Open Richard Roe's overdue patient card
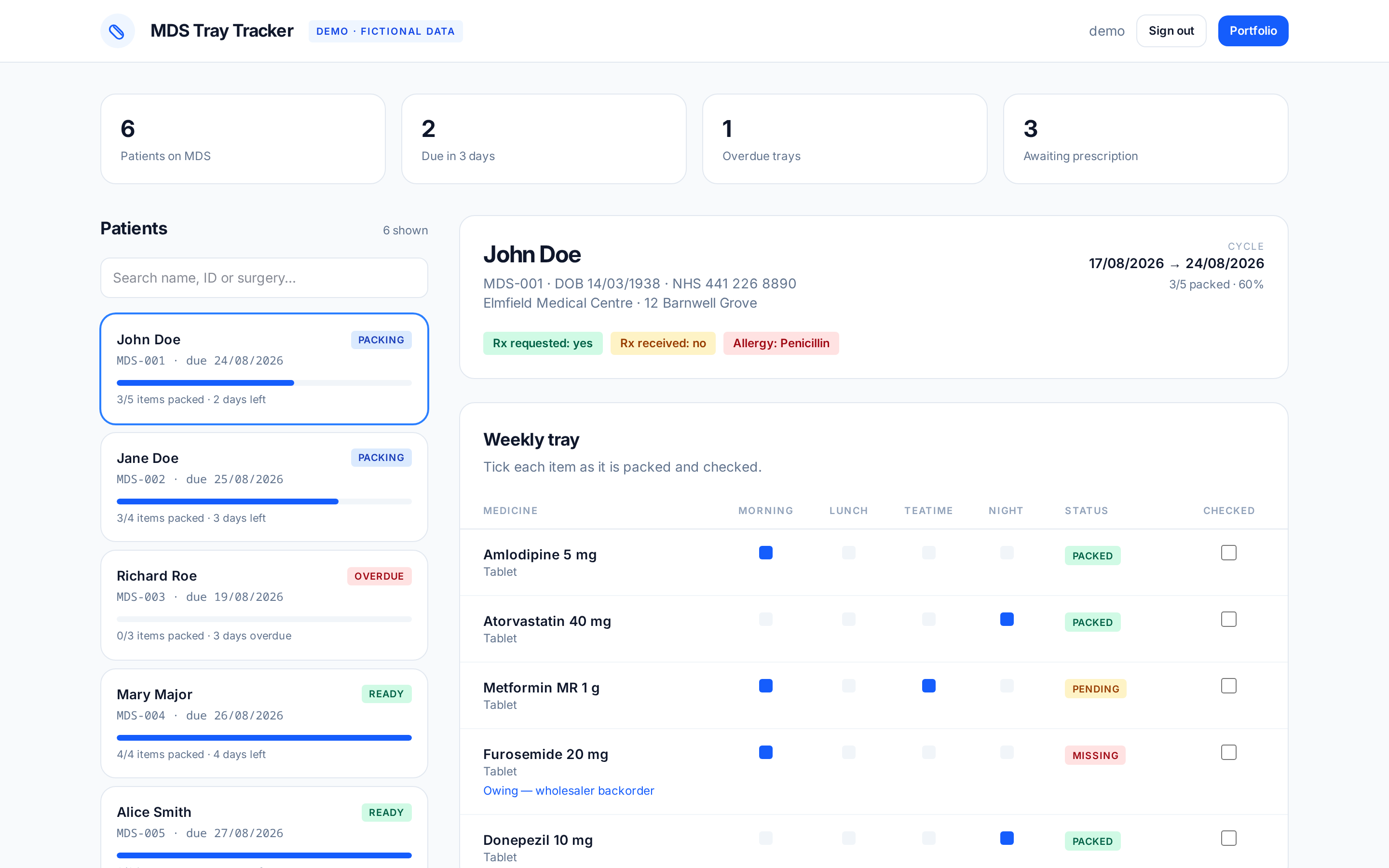Image resolution: width=1389 pixels, height=868 pixels. (x=264, y=606)
